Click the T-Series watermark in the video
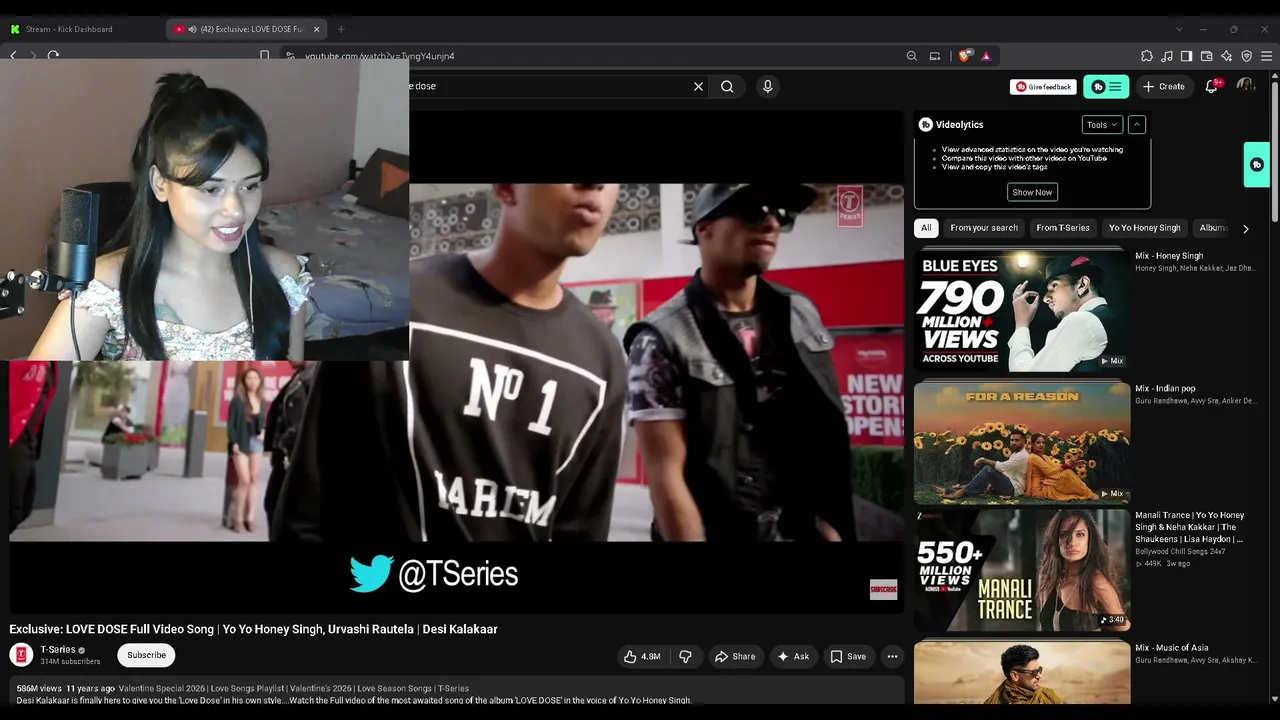This screenshot has height=720, width=1280. 850,206
